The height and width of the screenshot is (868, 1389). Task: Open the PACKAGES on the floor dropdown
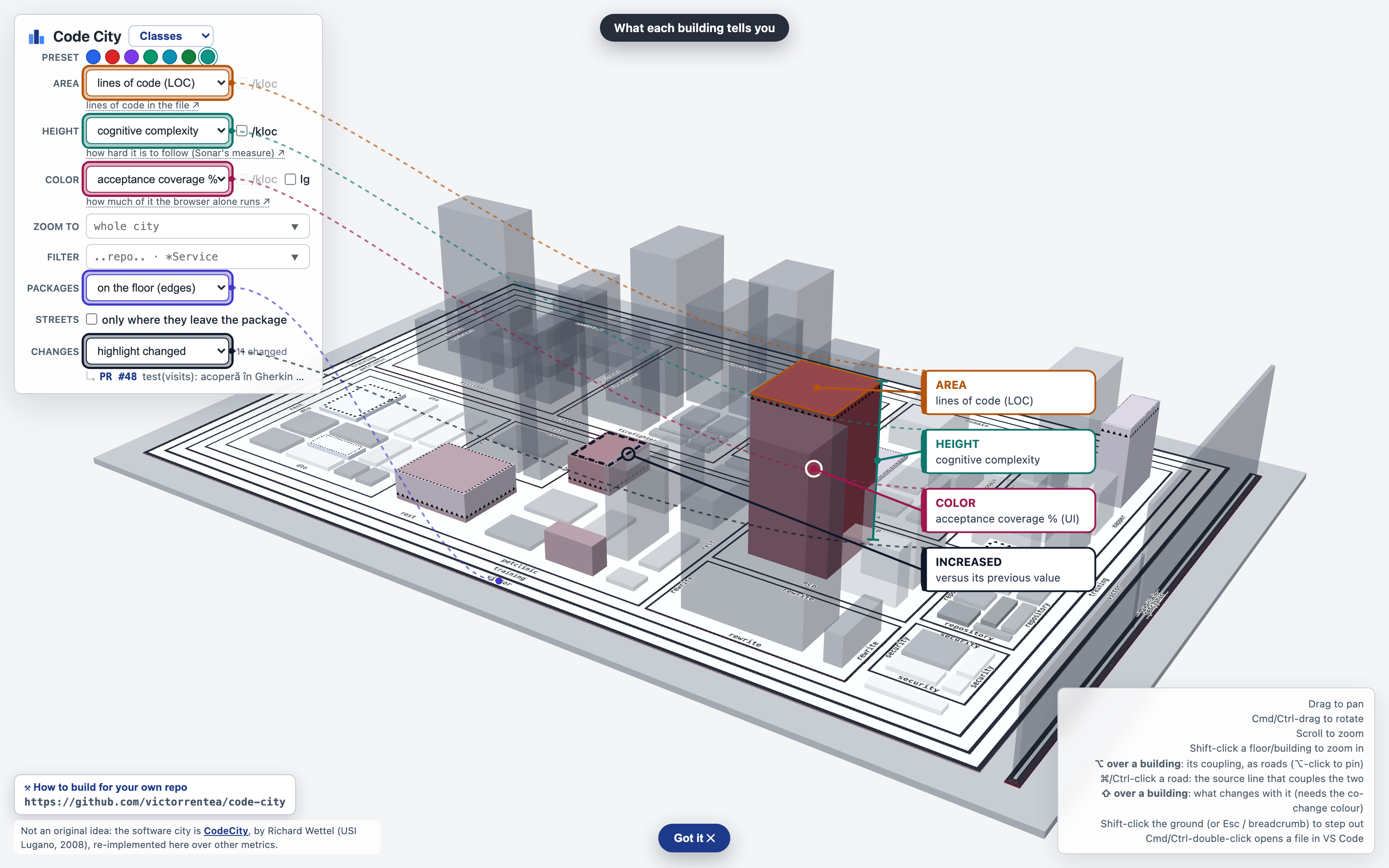pos(158,288)
